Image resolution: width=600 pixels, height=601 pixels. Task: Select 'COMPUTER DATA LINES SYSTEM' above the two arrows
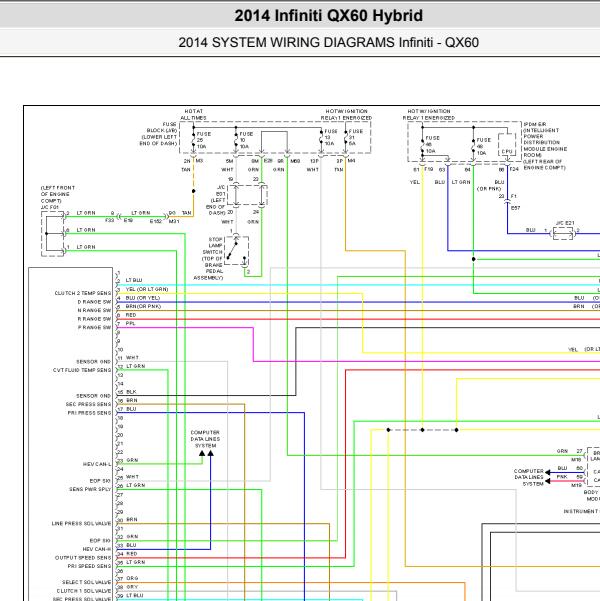point(205,439)
